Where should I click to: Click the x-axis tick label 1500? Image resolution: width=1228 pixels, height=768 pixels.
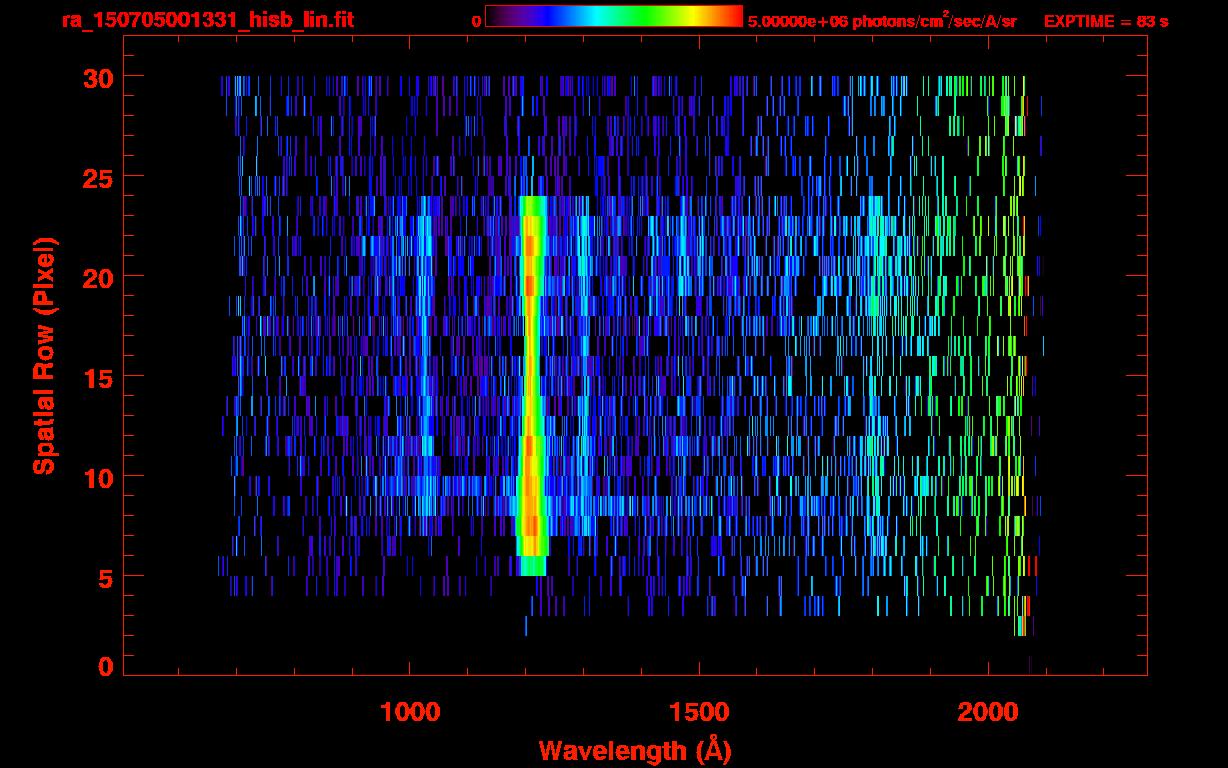[x=699, y=711]
